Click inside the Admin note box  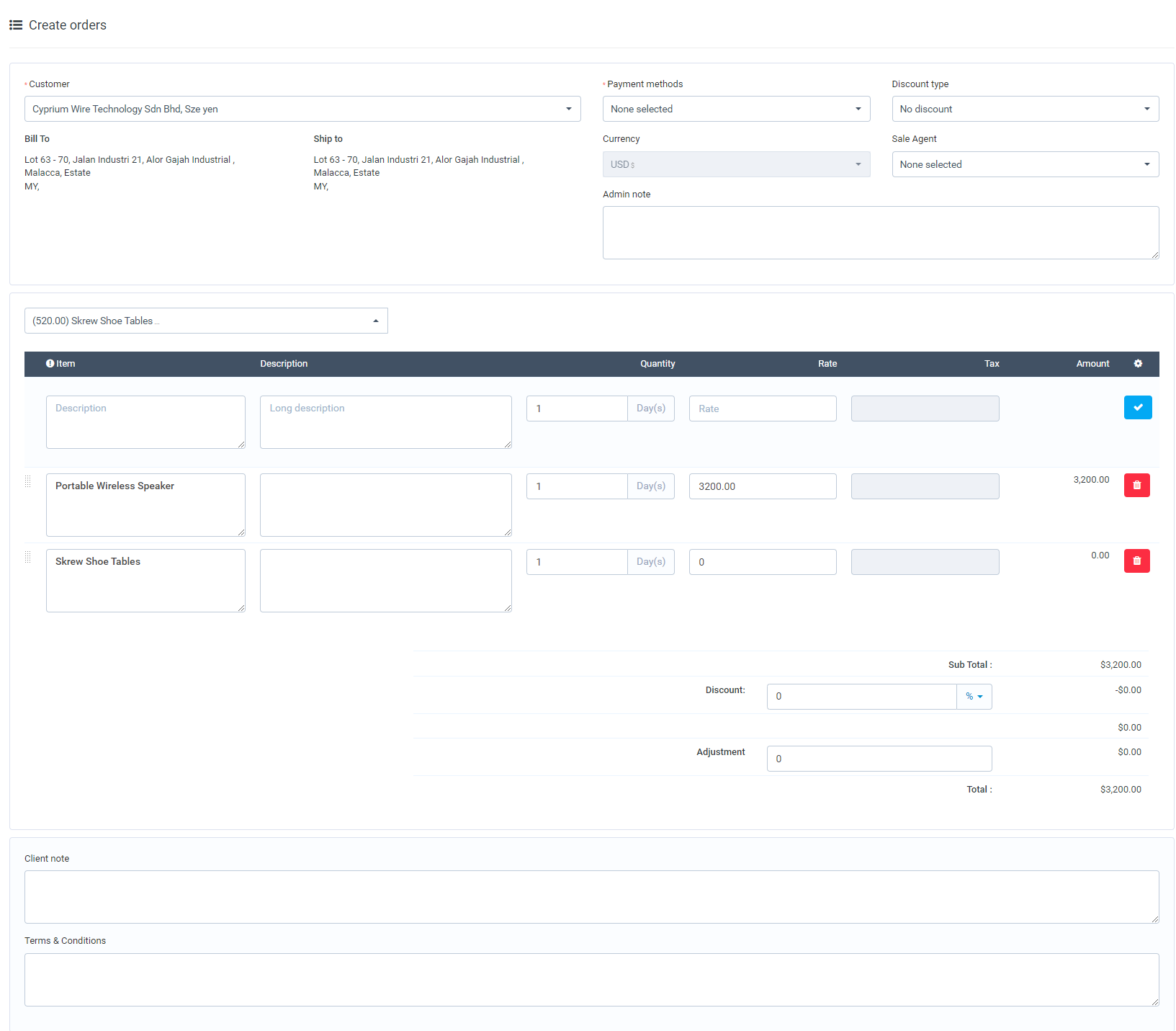pos(880,232)
